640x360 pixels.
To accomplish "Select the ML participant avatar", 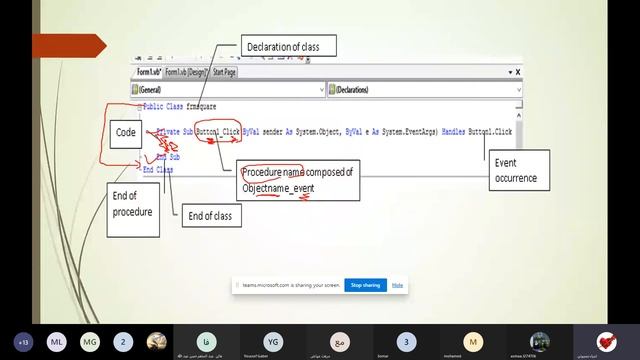I will click(x=56, y=342).
